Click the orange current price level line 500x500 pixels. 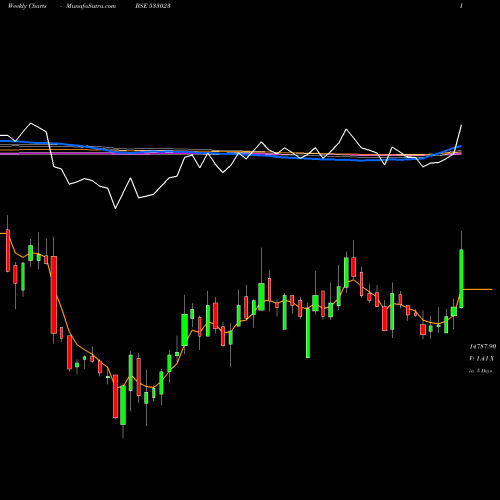click(478, 289)
